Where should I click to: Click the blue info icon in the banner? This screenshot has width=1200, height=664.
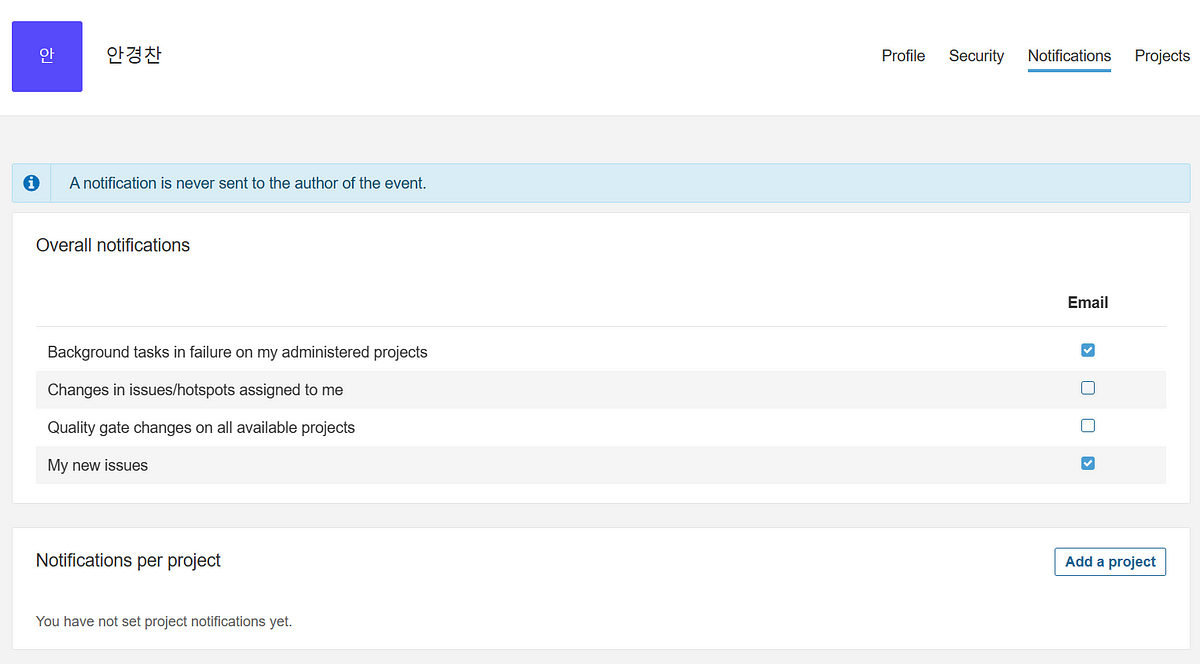click(32, 183)
